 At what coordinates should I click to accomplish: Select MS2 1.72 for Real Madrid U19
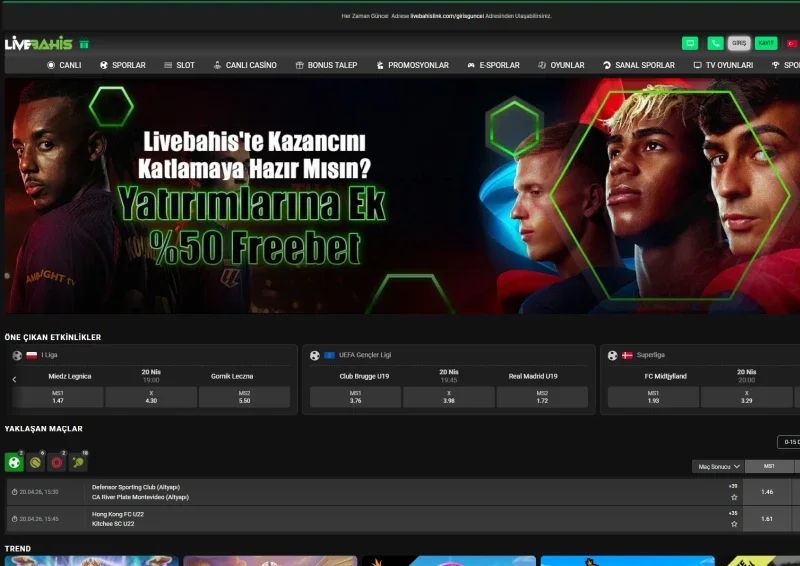coord(542,397)
